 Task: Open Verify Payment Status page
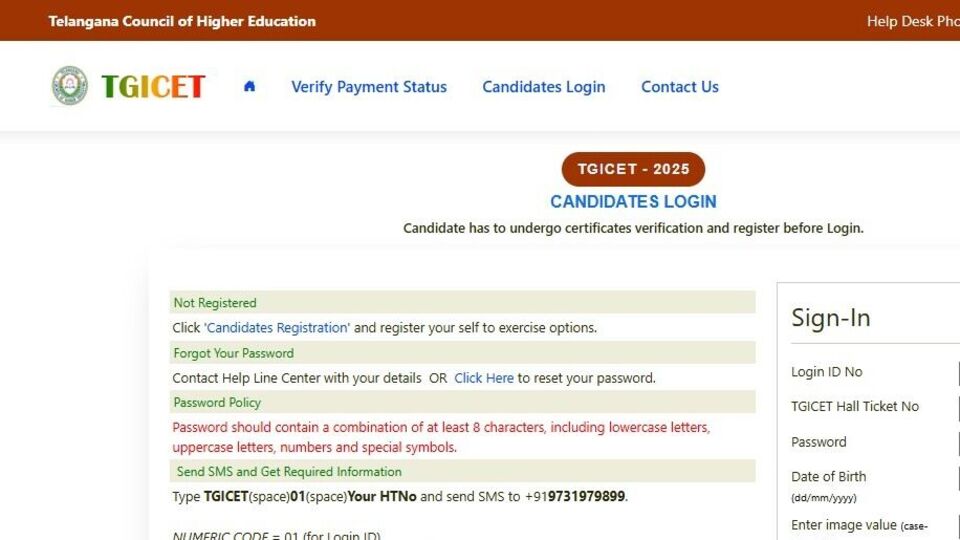pyautogui.click(x=369, y=87)
